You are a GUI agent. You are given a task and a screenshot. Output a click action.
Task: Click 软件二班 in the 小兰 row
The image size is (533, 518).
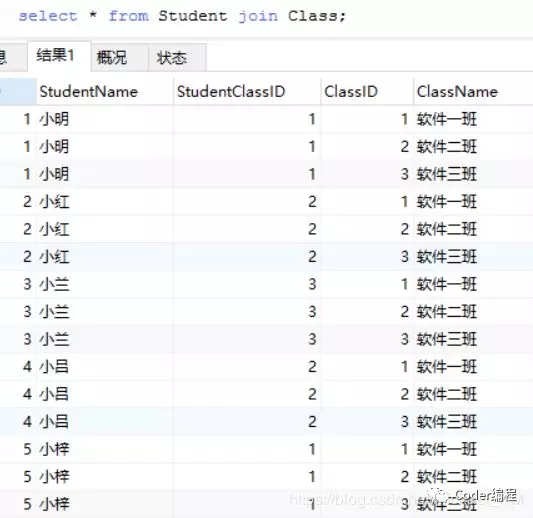coord(447,312)
